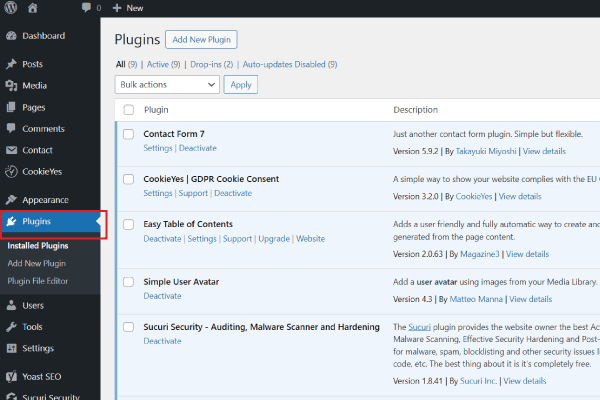Click the Sucuri Security sidebar icon
Image resolution: width=600 pixels, height=400 pixels.
tap(11, 397)
